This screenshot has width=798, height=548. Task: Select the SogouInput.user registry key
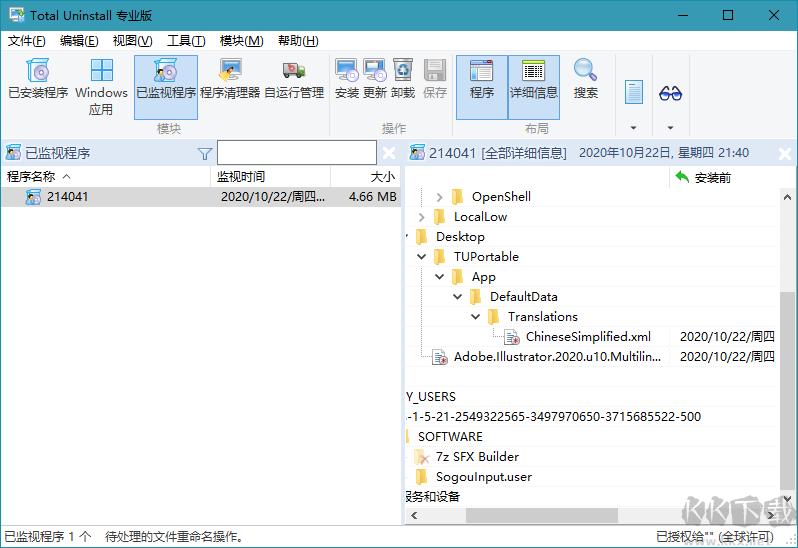click(x=483, y=477)
